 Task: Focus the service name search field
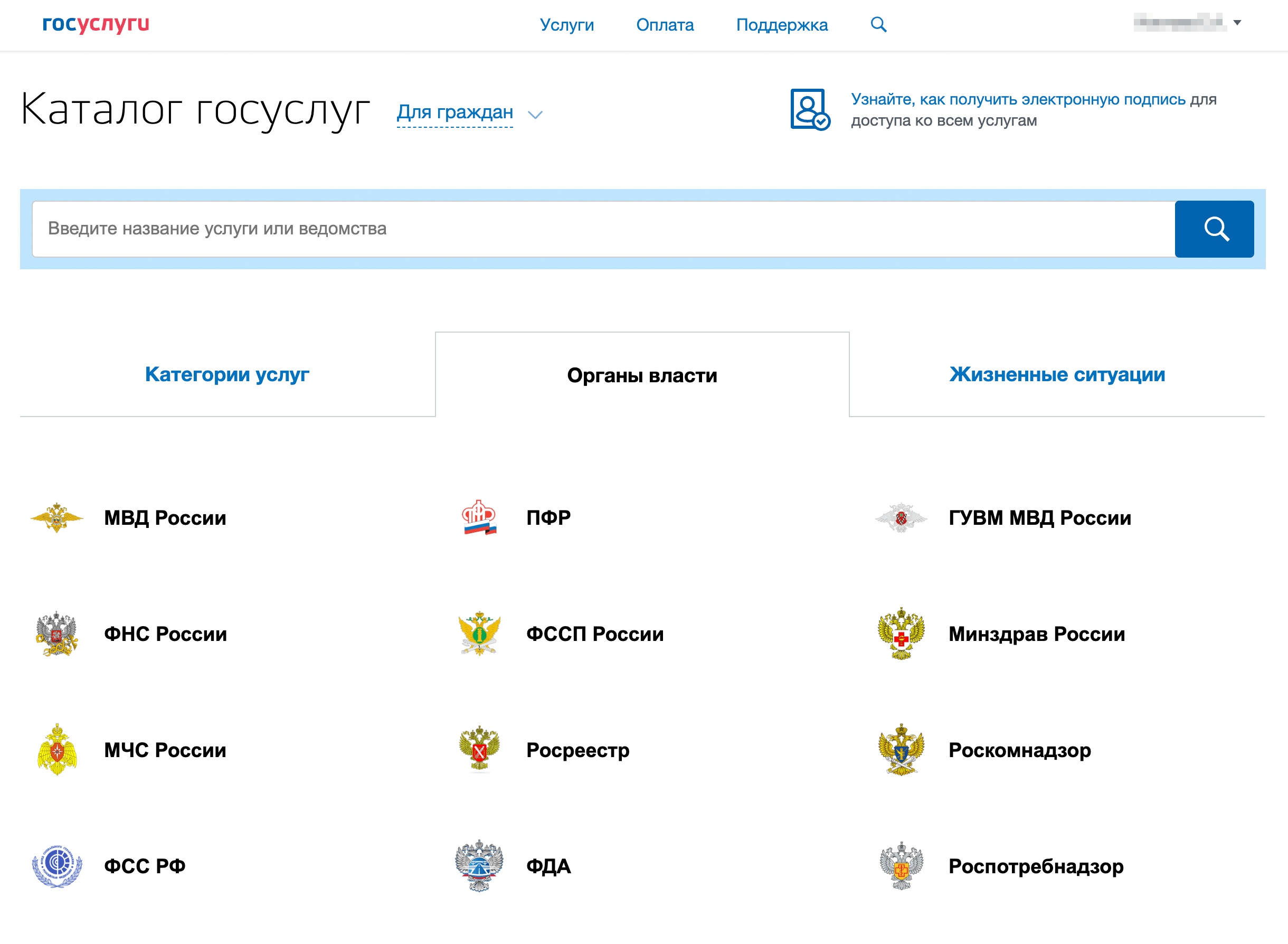pos(603,229)
